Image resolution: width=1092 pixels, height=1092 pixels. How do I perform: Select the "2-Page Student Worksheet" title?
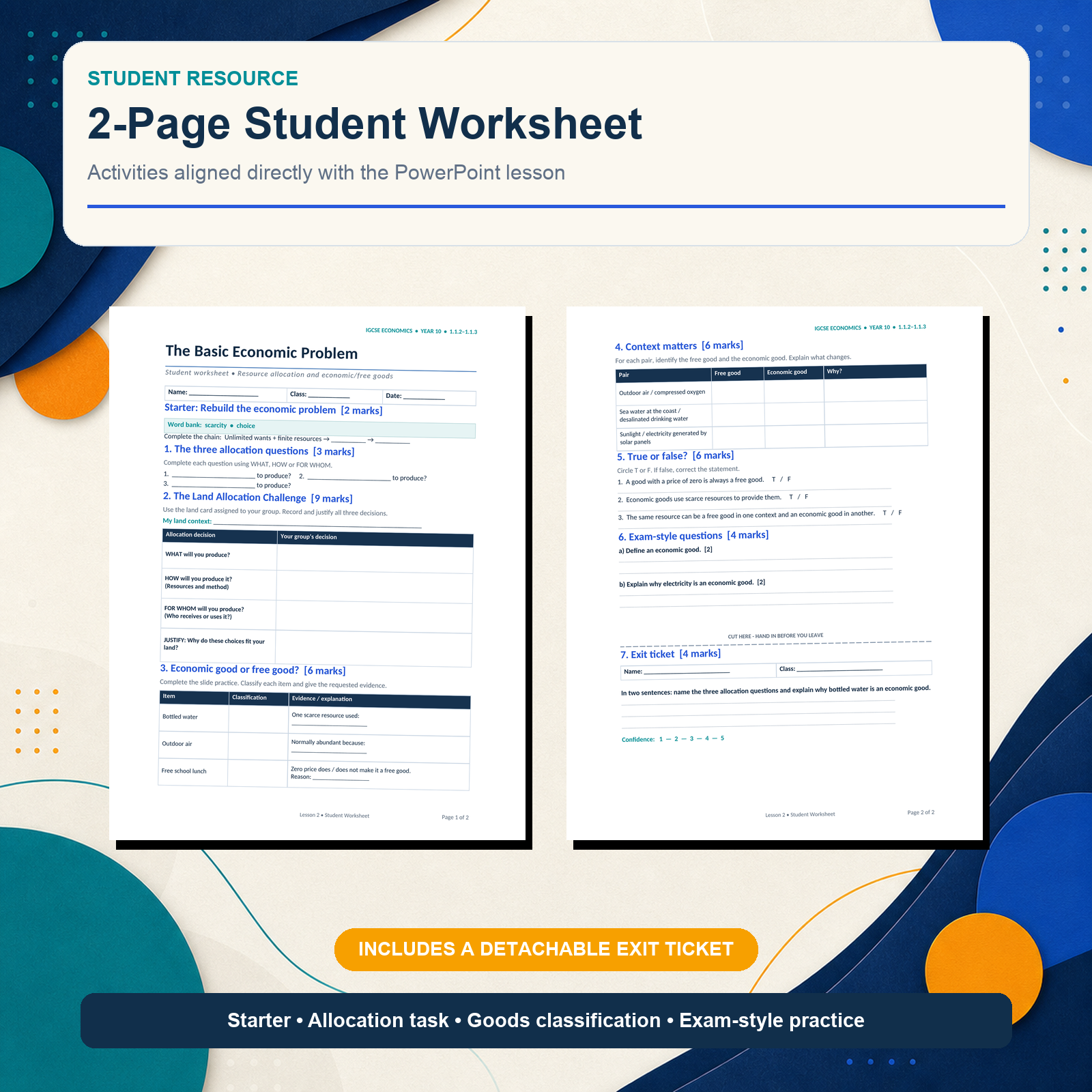coord(364,124)
